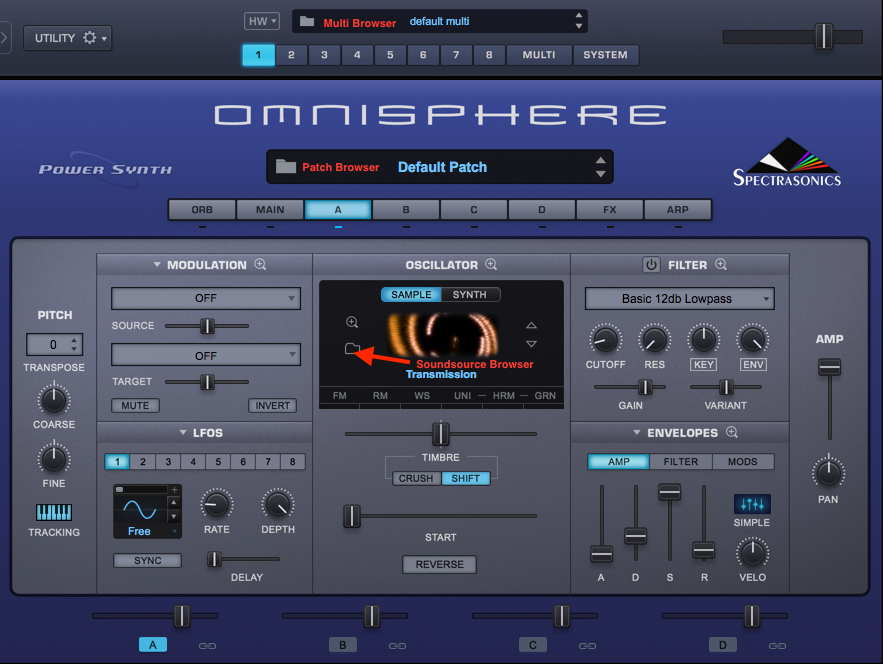The width and height of the screenshot is (883, 664).
Task: Click the Multi Browser folder icon
Action: (x=307, y=21)
